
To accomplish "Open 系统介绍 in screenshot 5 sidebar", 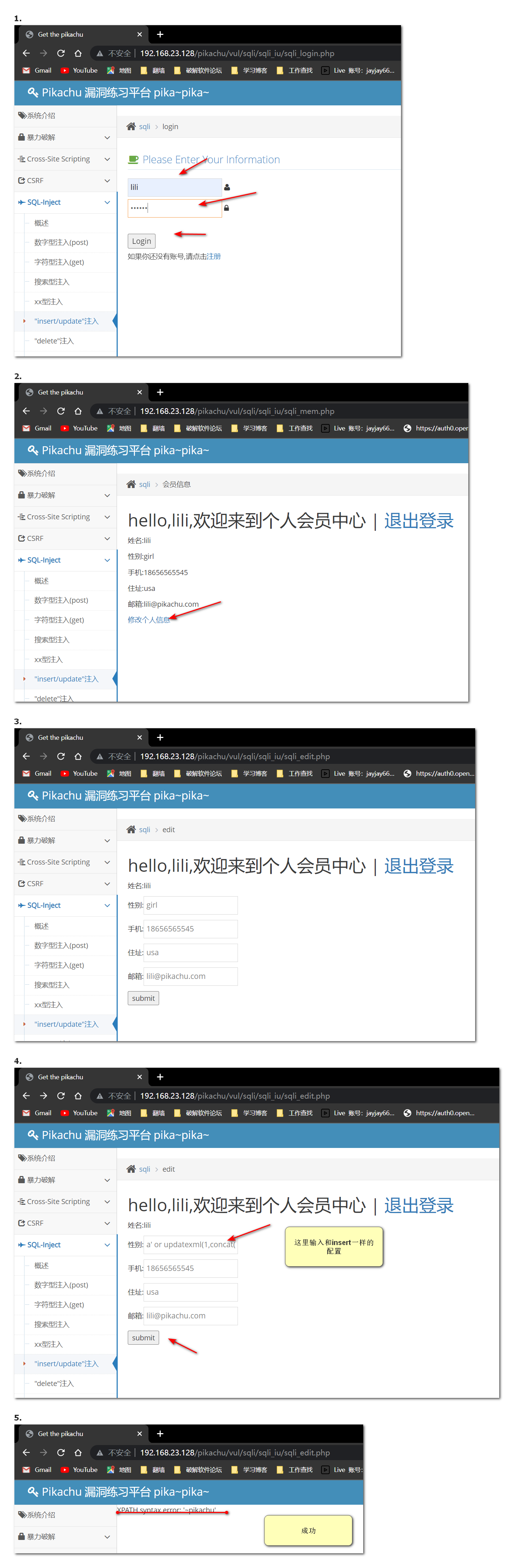I will tap(64, 1515).
